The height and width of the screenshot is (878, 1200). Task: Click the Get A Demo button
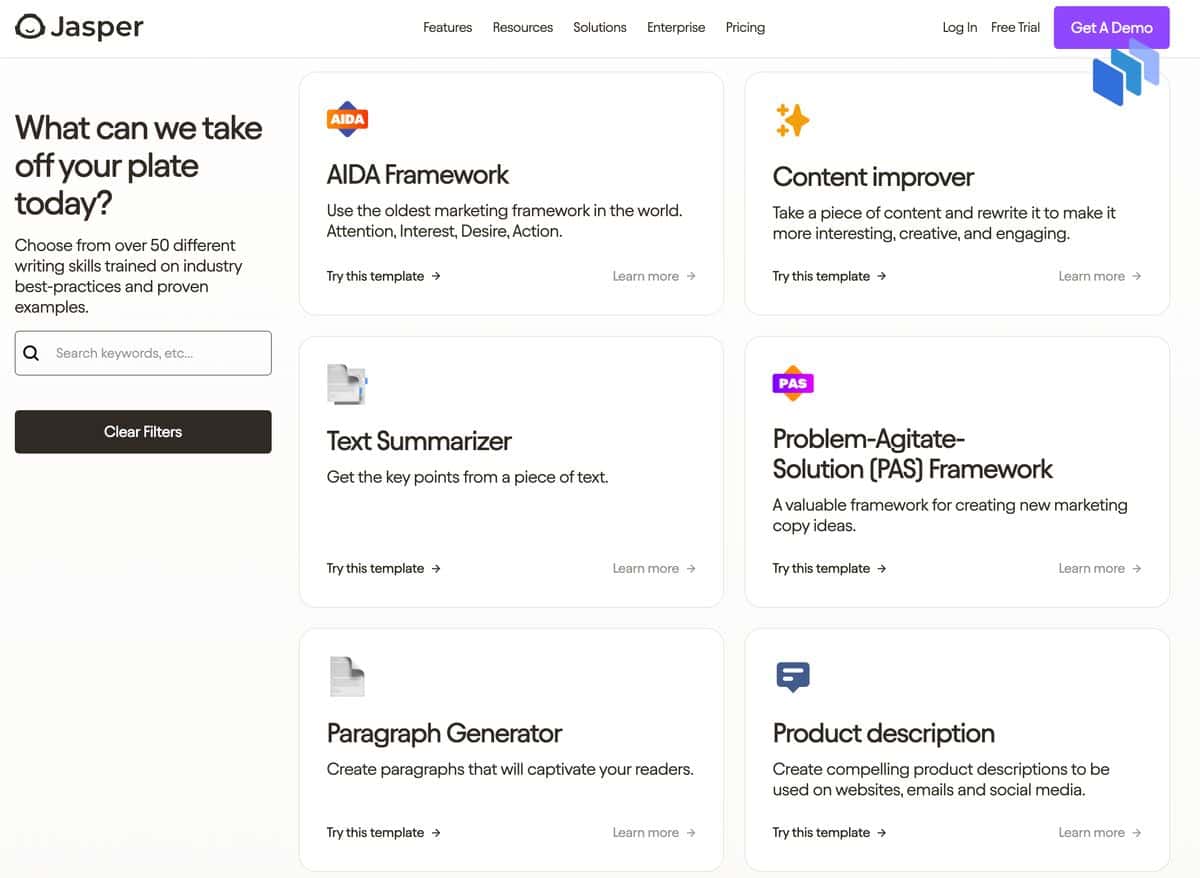[x=1111, y=27]
